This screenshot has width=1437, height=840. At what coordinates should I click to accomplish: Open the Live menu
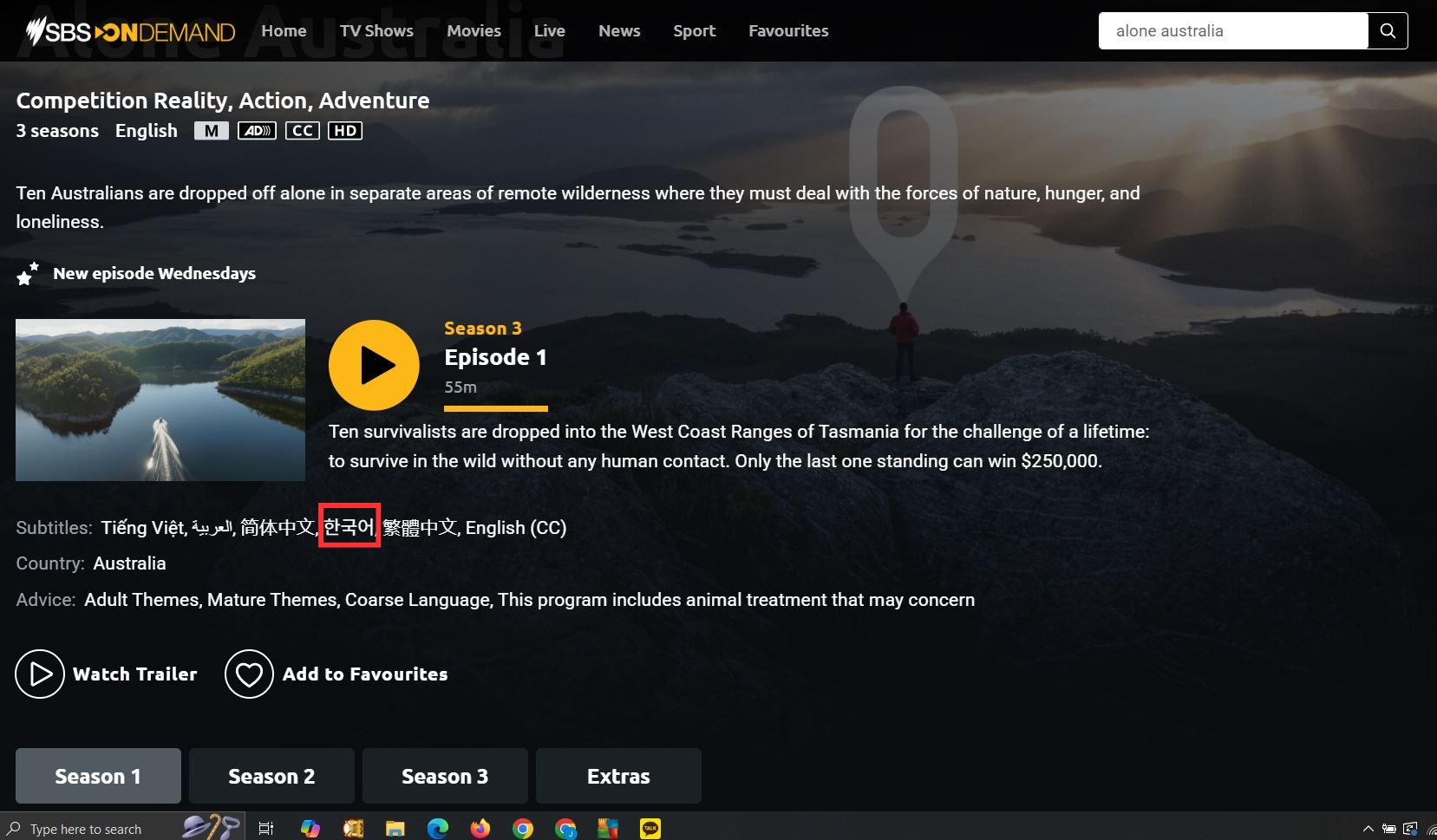pyautogui.click(x=550, y=31)
